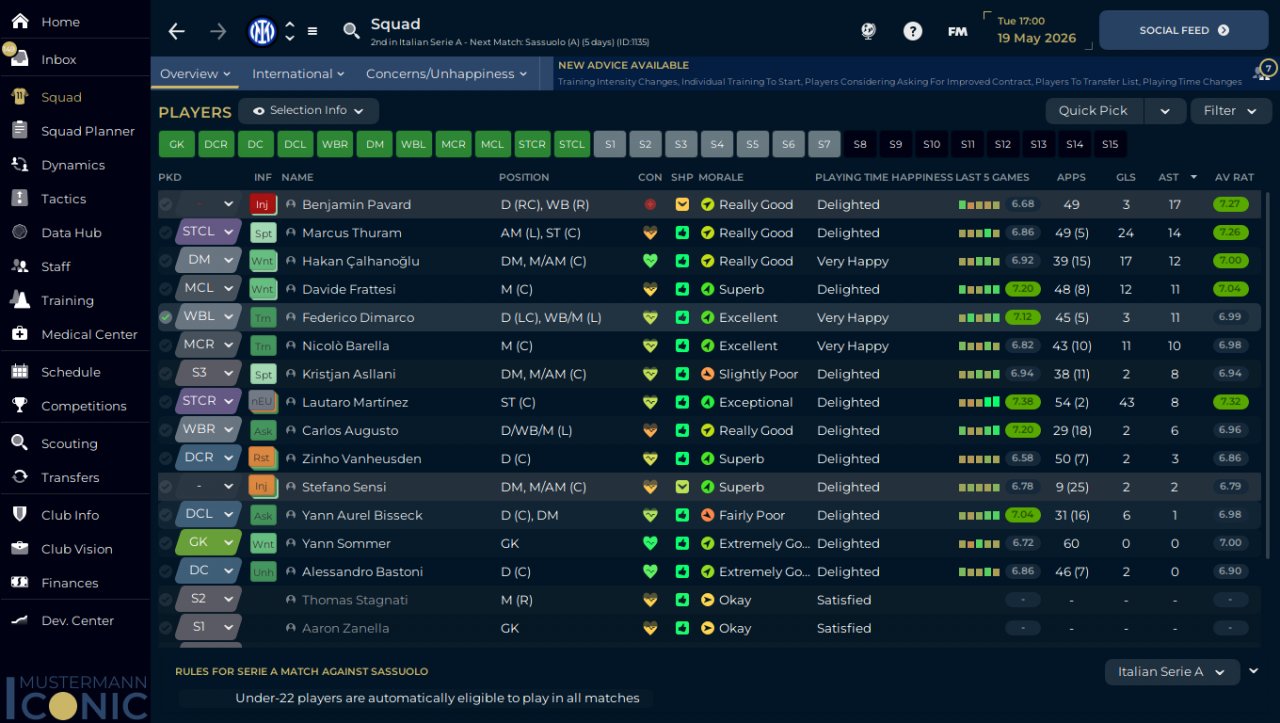
Task: Toggle selection circle for Kristjan Asllani
Action: [165, 374]
